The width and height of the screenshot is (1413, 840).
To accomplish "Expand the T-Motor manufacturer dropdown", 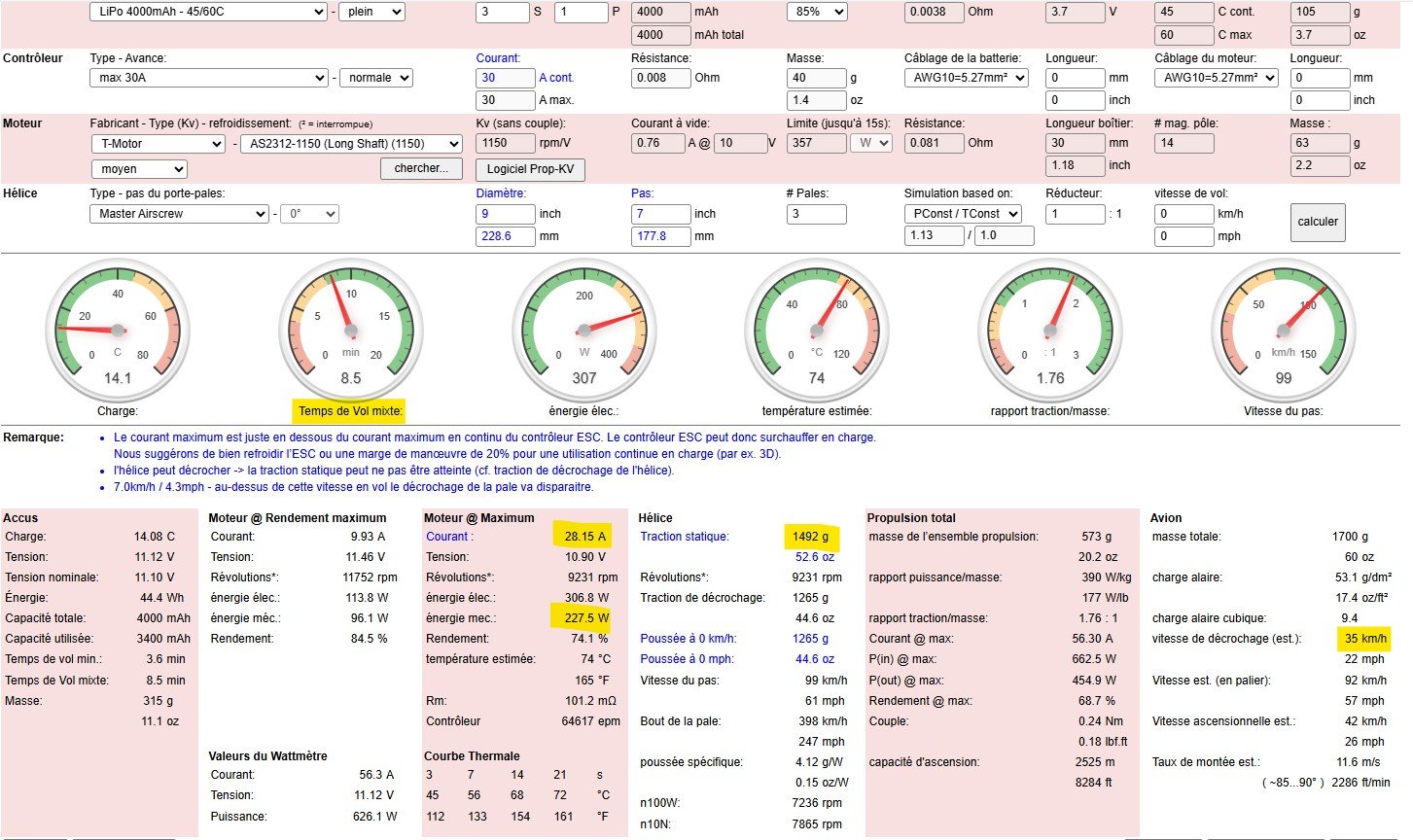I will (x=158, y=144).
